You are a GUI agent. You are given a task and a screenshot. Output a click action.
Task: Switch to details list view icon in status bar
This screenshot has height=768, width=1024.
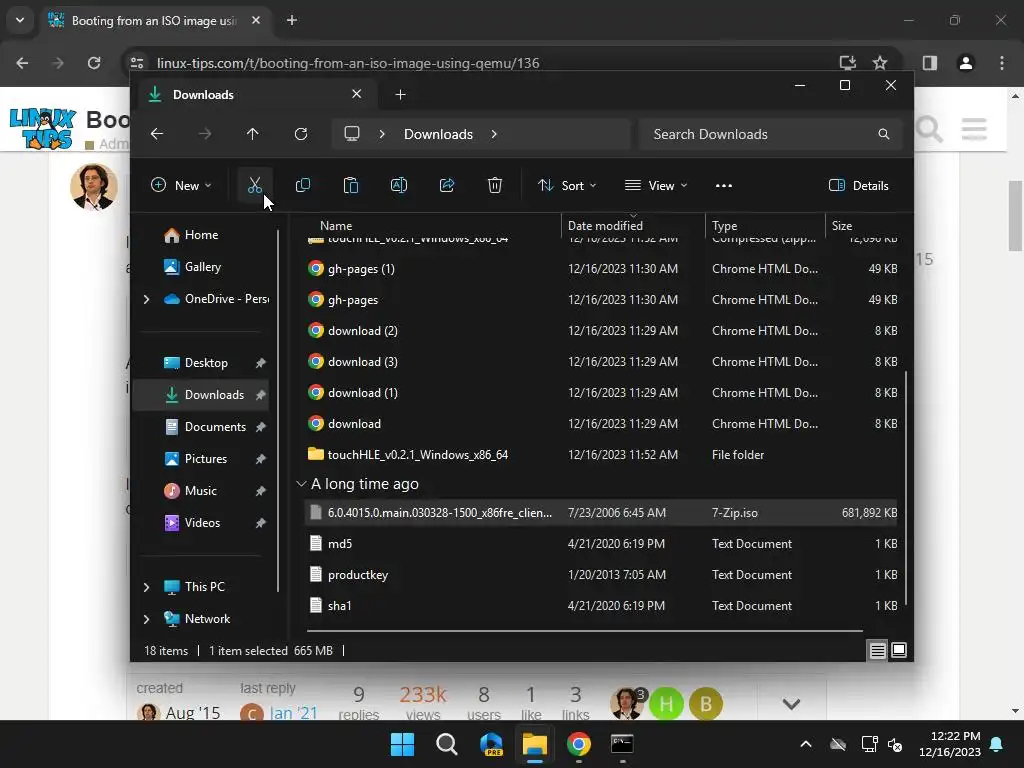878,650
